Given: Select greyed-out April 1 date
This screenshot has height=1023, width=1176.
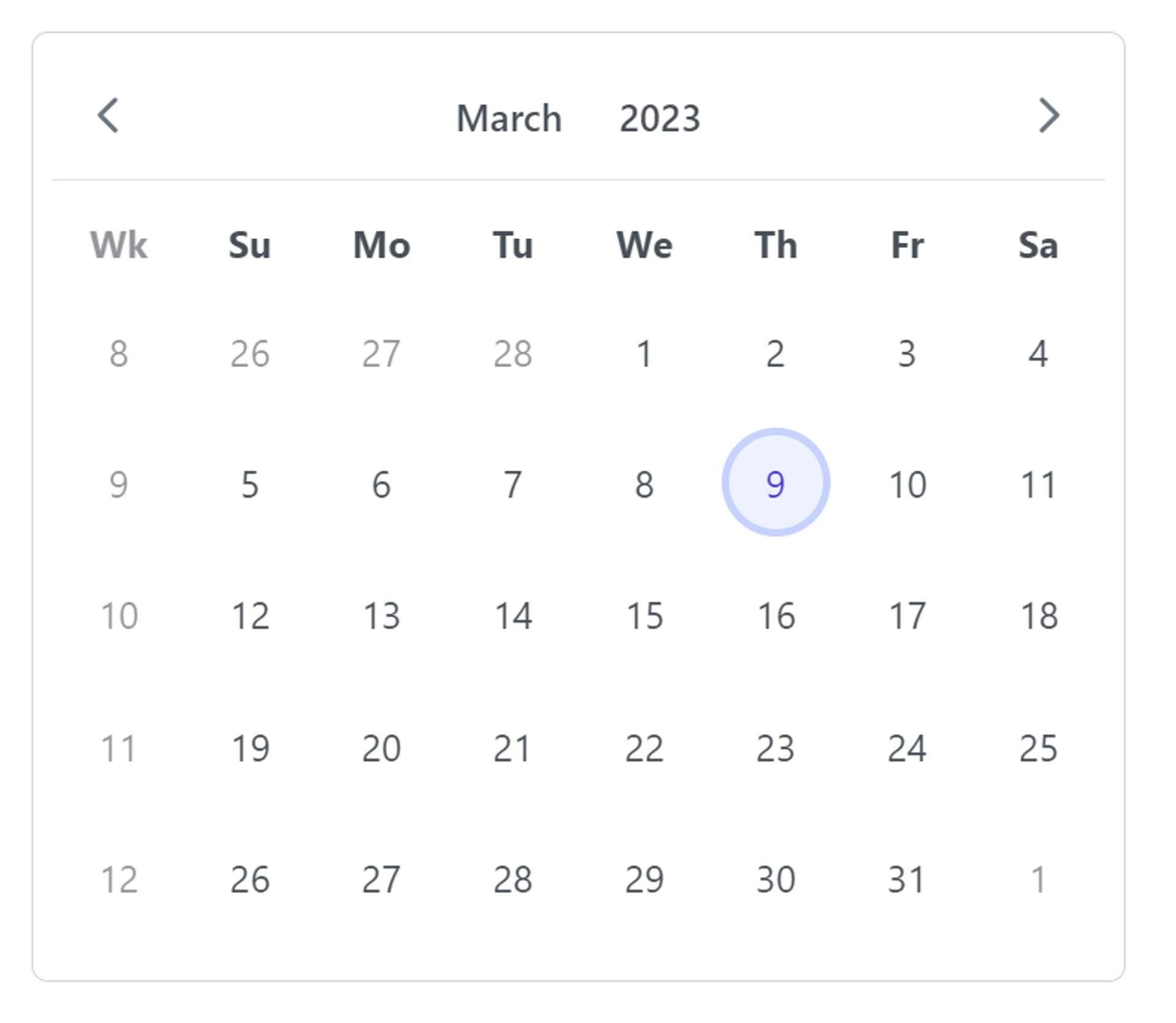Looking at the screenshot, I should tap(1038, 879).
